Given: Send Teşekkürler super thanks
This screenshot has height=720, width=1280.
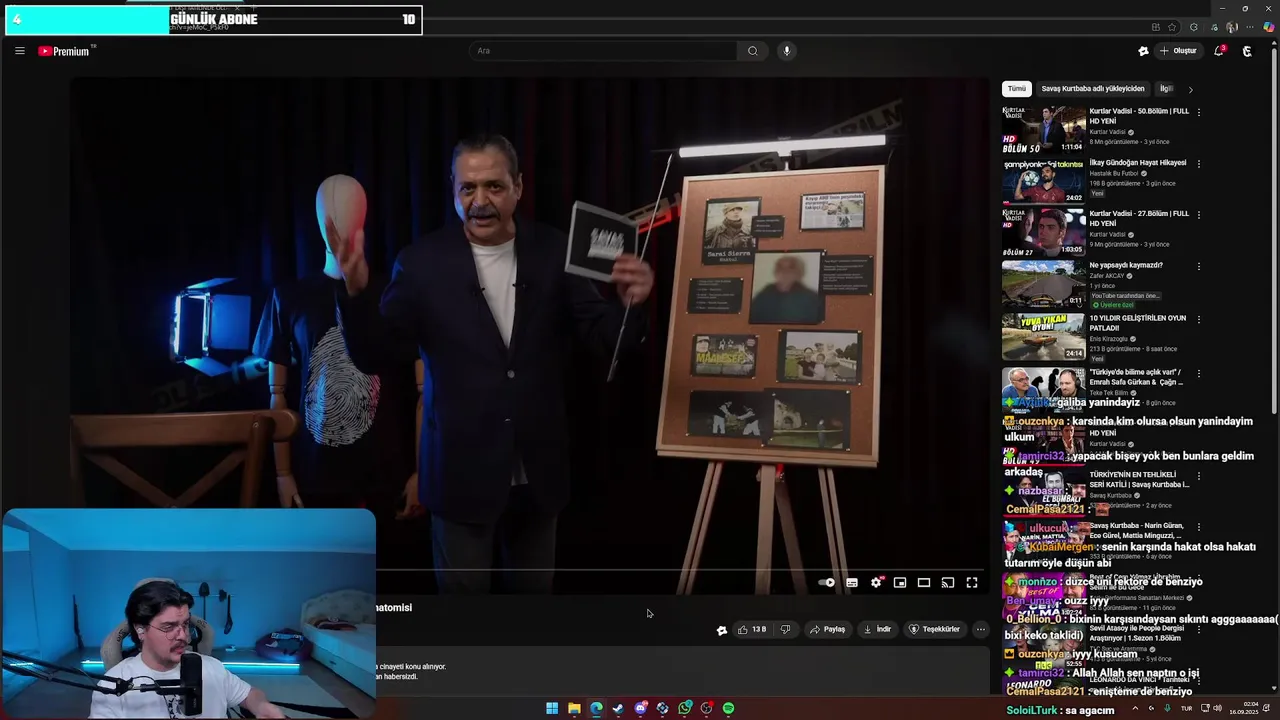Looking at the screenshot, I should pyautogui.click(x=934, y=629).
